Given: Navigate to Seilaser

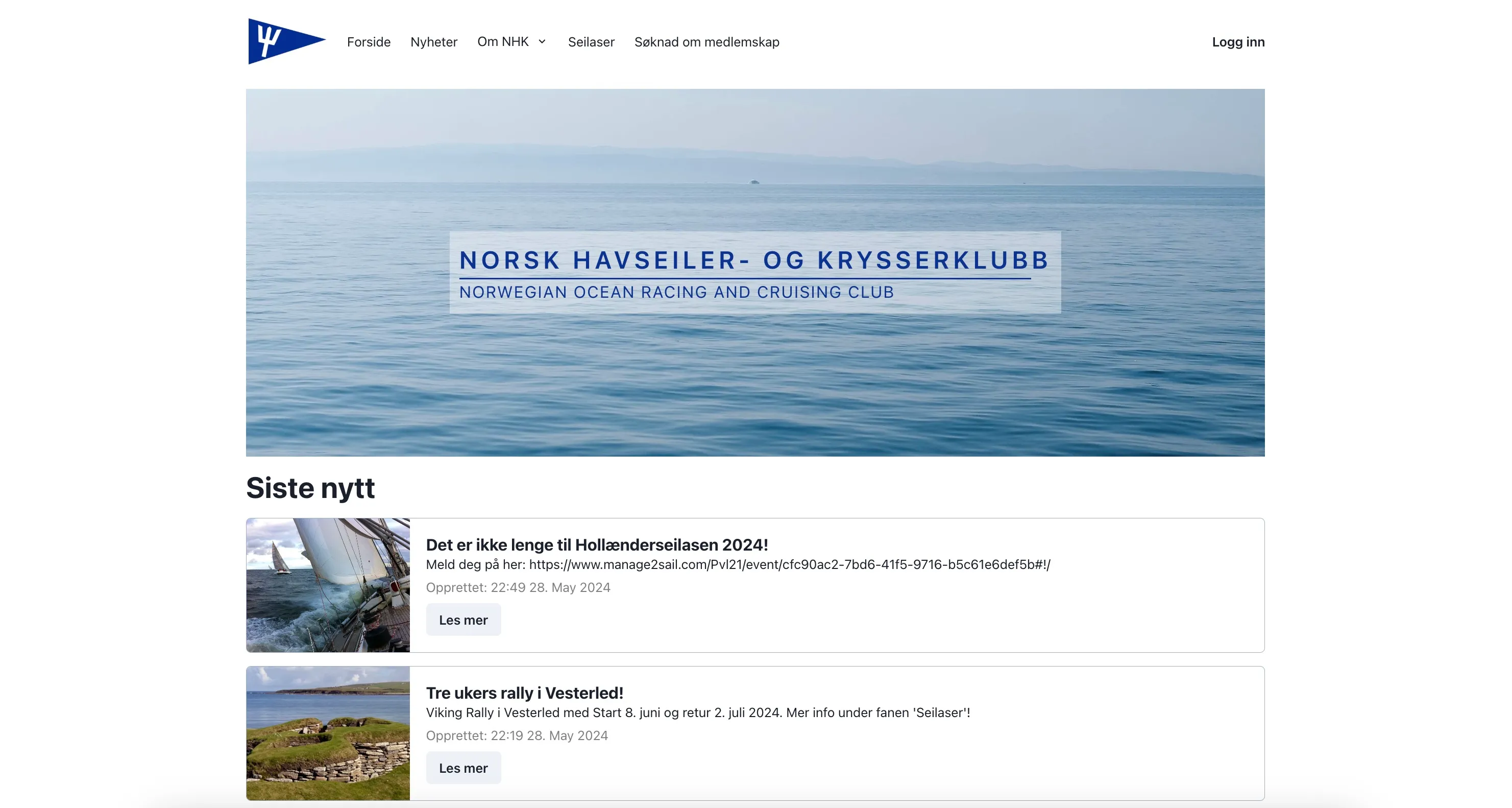Looking at the screenshot, I should [x=591, y=42].
